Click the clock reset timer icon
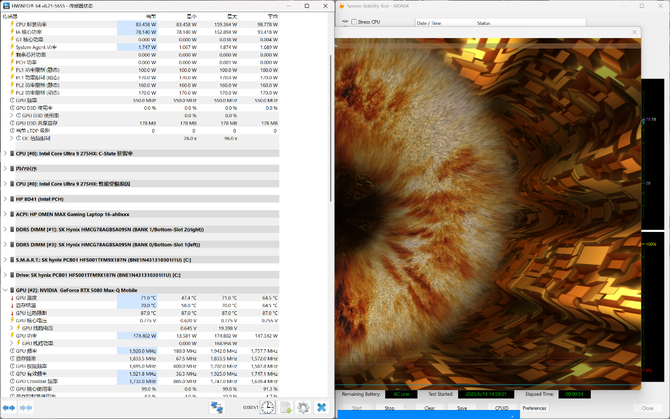Viewport: 670px width, 419px height. (x=268, y=408)
